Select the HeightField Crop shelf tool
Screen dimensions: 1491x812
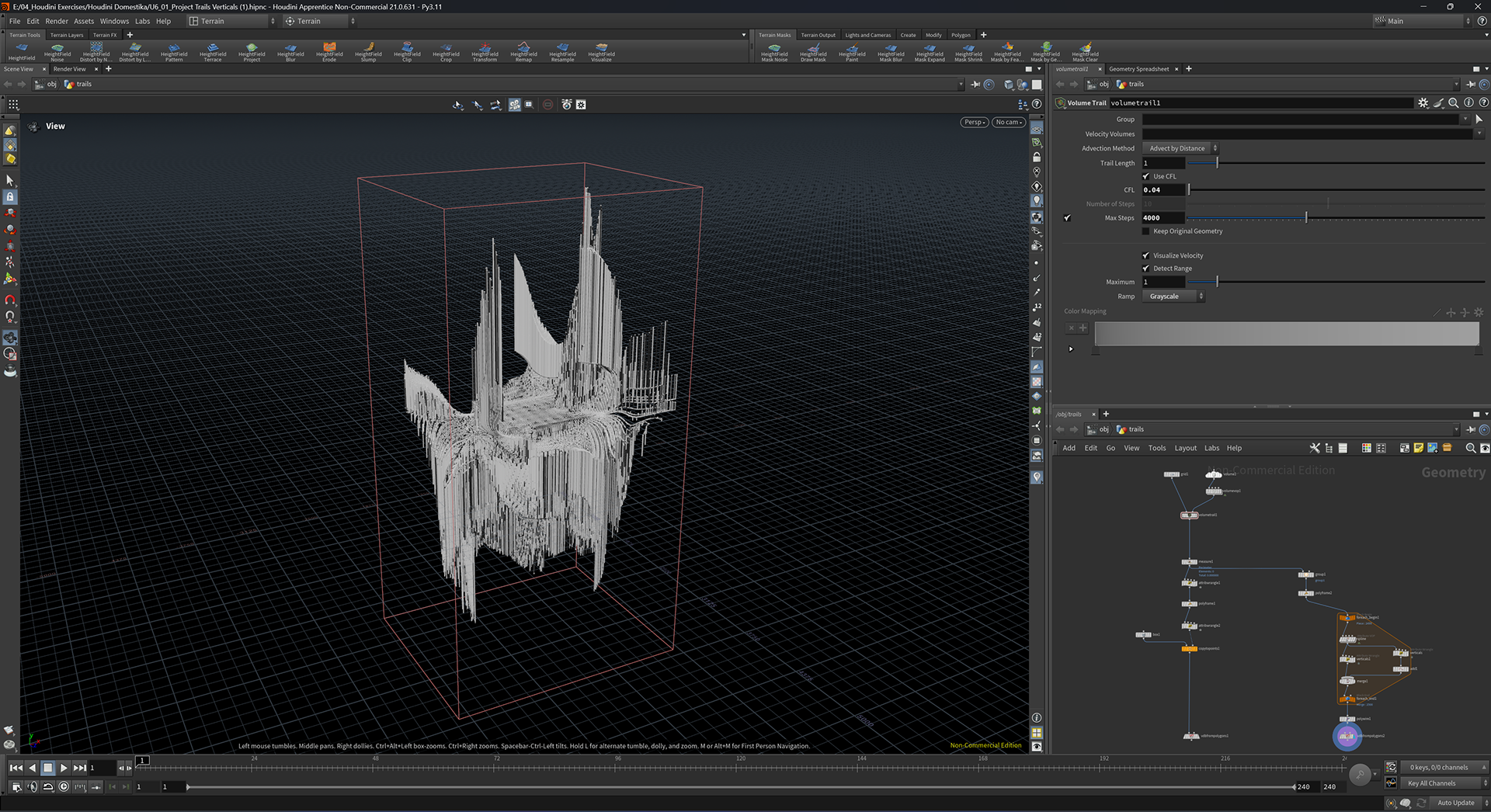(x=446, y=52)
